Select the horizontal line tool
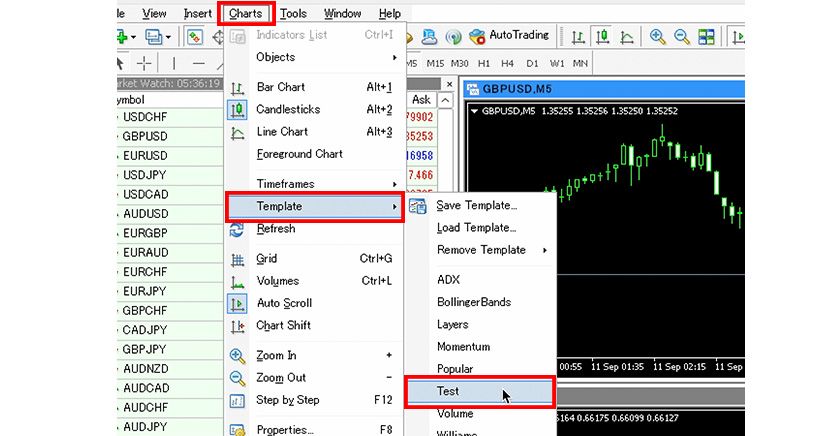Screen dimensions: 840x436 [x=199, y=63]
